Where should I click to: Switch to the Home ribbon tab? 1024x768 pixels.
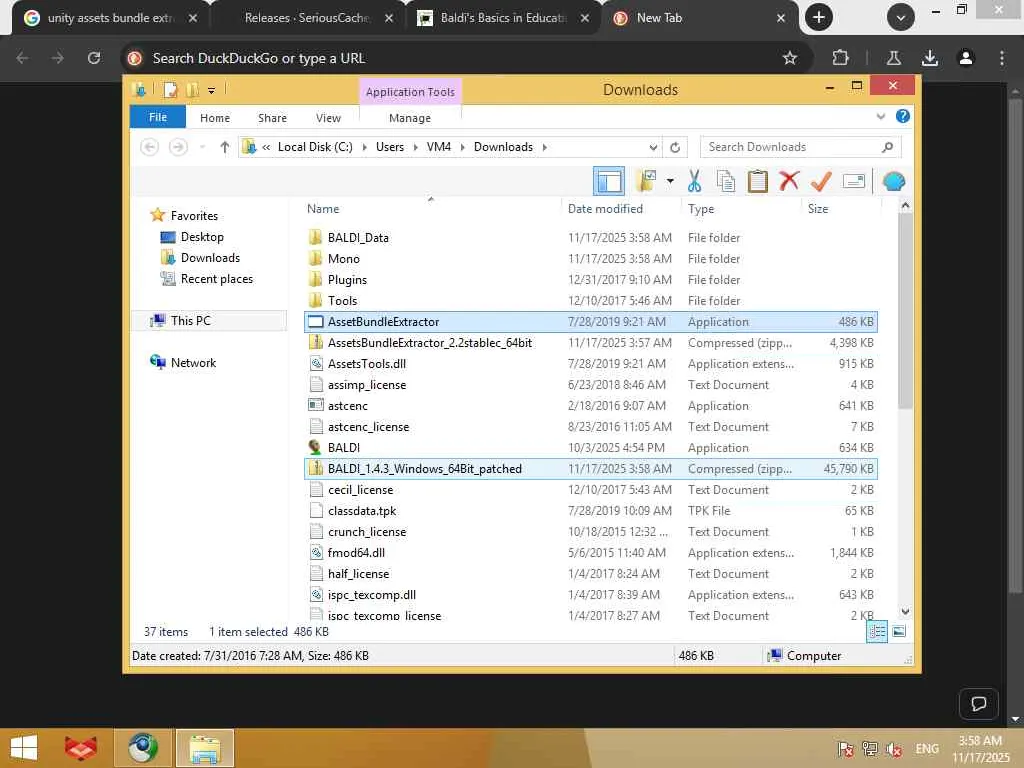(215, 118)
